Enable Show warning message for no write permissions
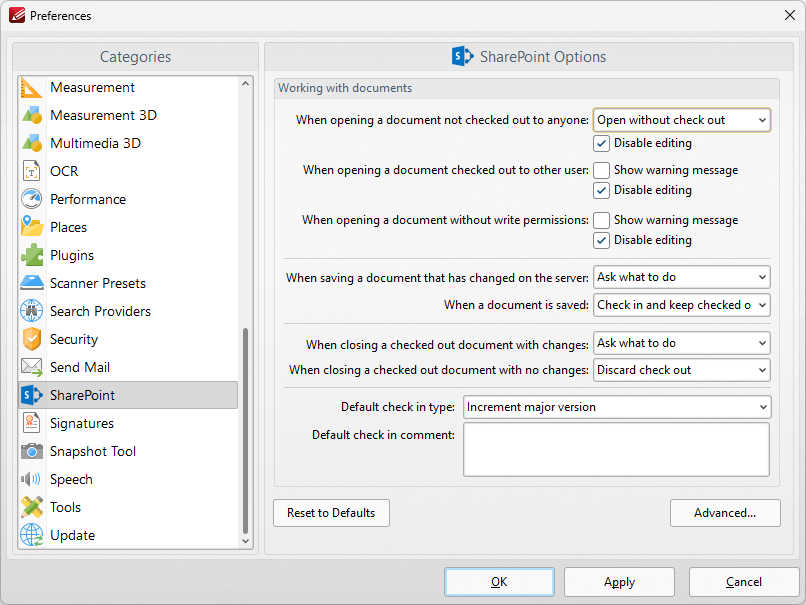Screen dimensions: 806x605 coord(601,220)
